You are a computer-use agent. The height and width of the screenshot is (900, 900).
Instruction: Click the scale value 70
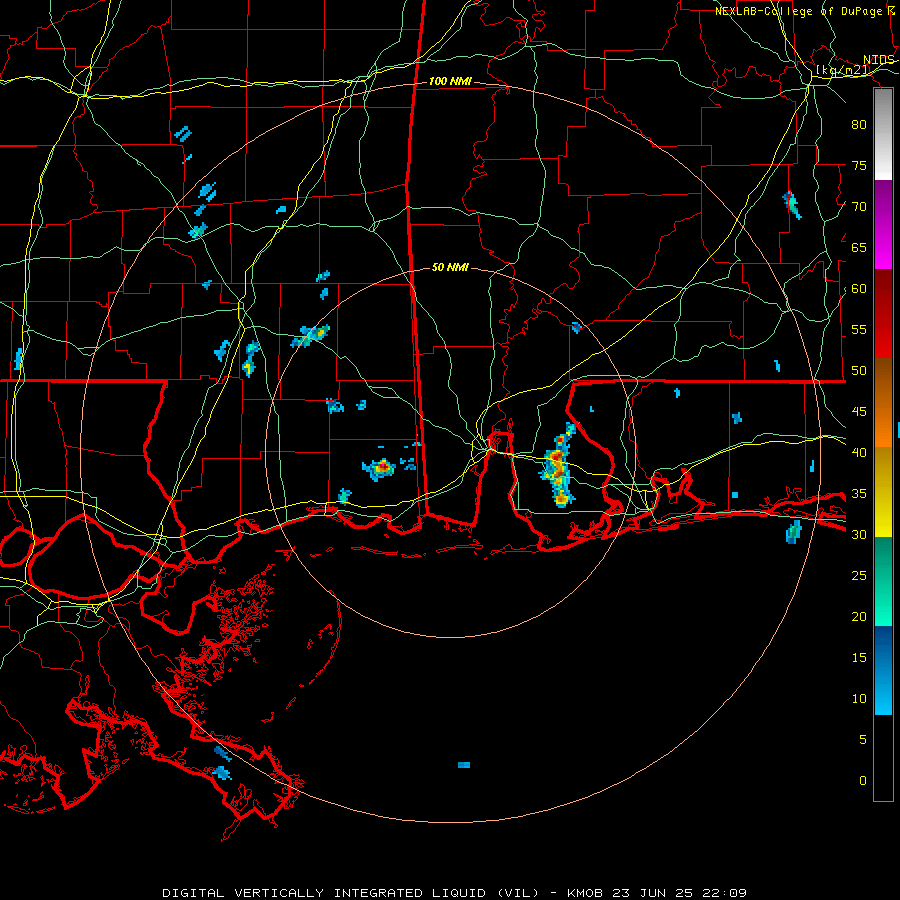click(x=859, y=207)
